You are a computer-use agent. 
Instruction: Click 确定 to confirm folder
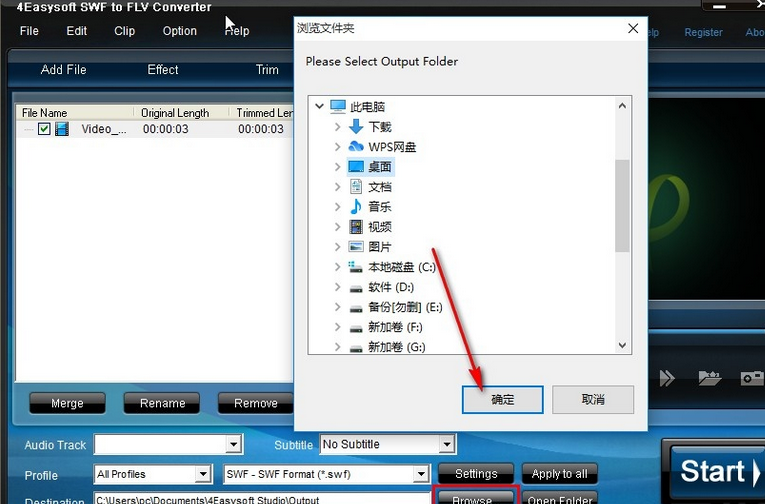pyautogui.click(x=503, y=400)
